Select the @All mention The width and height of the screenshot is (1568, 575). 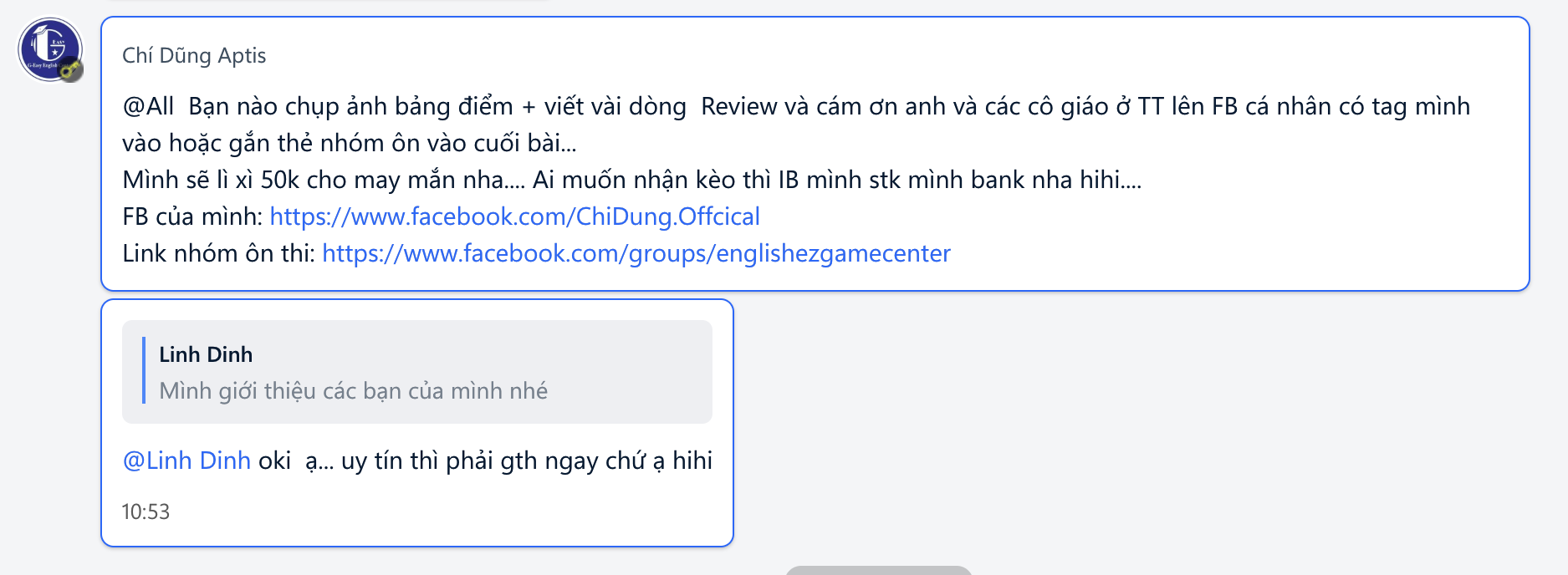point(148,106)
